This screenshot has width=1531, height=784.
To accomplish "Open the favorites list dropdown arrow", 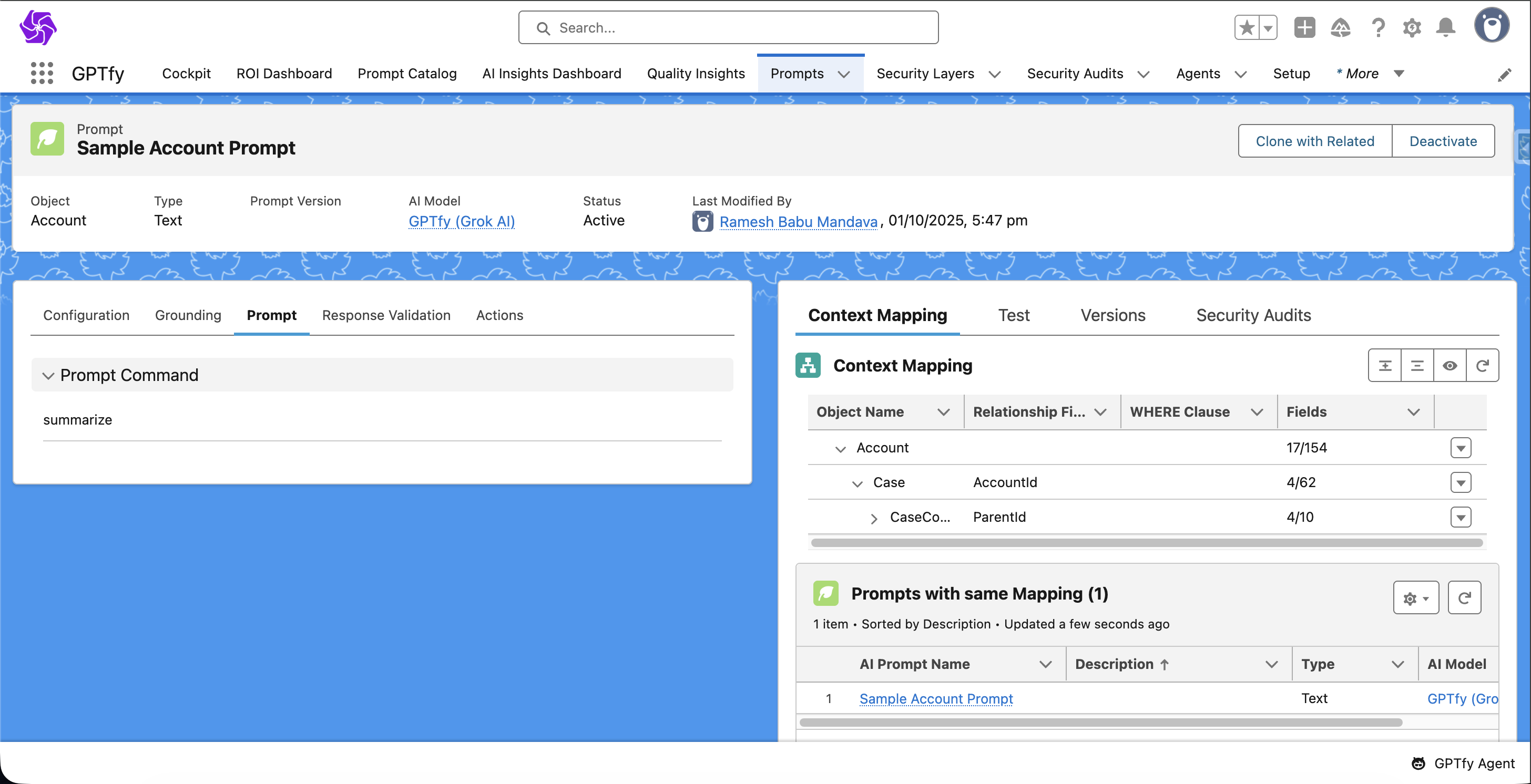I will coord(1268,27).
